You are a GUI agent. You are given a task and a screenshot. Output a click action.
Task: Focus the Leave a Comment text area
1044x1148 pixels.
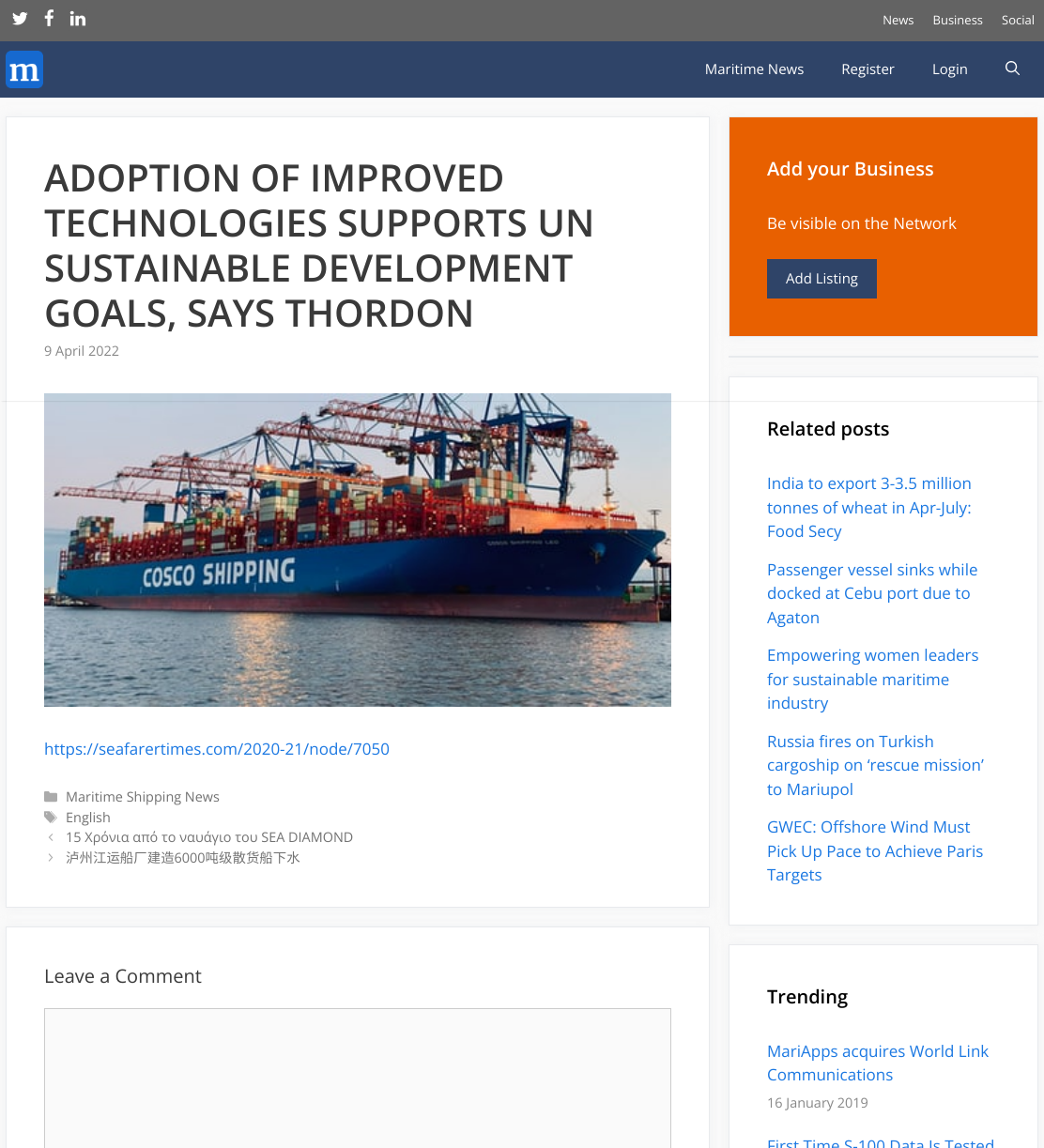358,1078
